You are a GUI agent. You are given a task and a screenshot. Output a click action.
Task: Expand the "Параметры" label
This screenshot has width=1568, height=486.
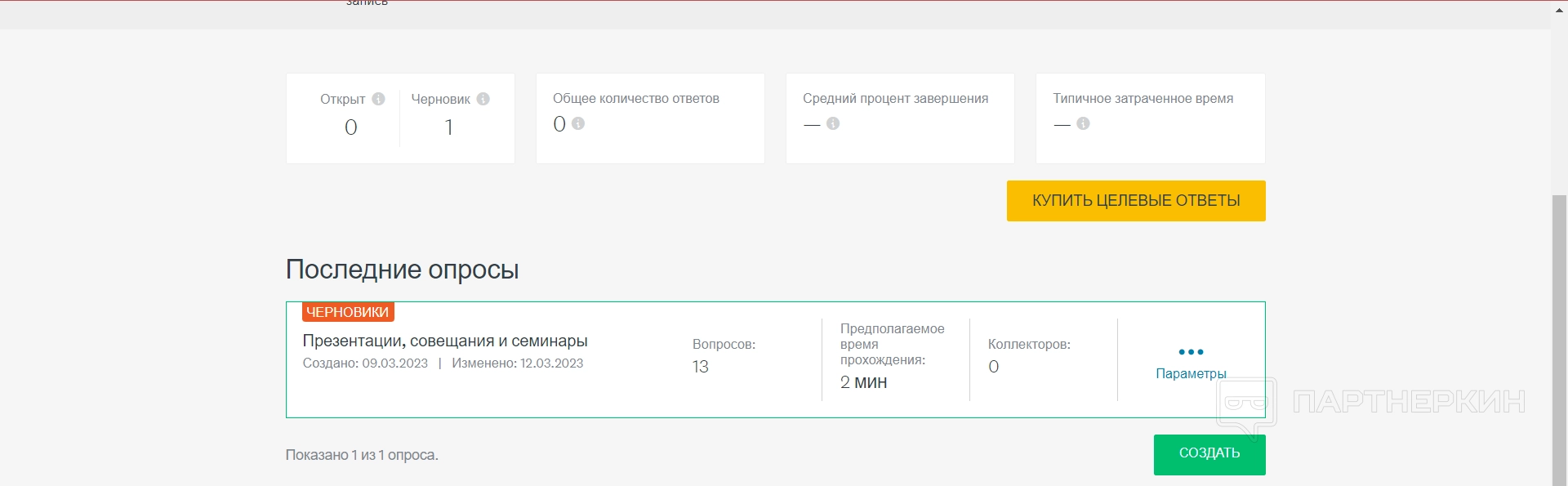1191,373
